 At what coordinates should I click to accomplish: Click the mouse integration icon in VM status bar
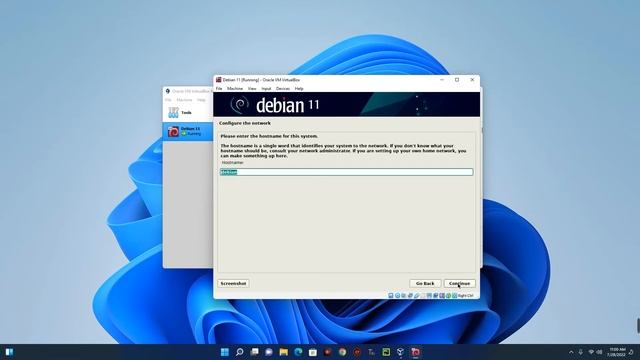pos(448,296)
